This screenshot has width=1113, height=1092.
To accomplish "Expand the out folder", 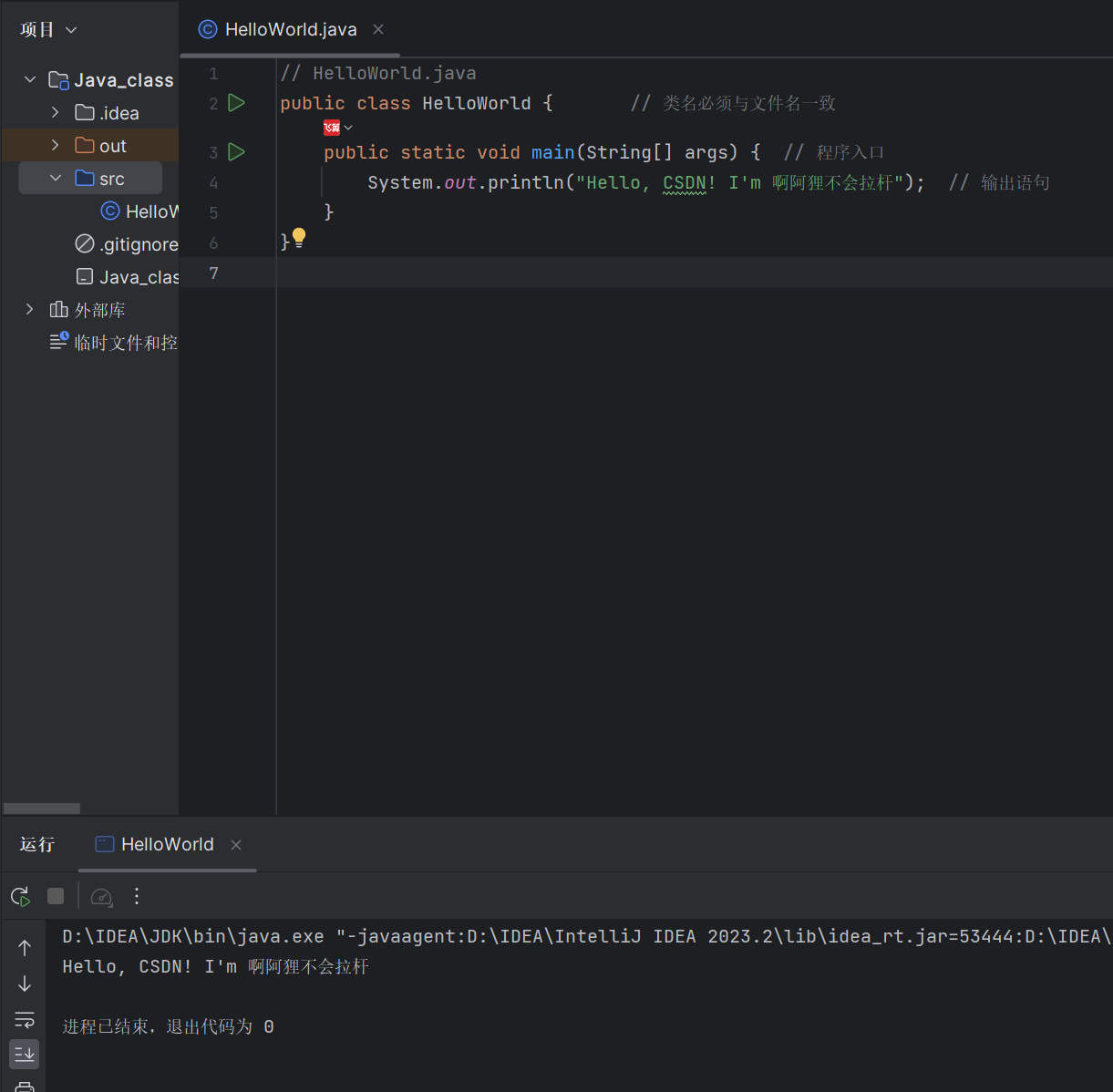I will [x=54, y=145].
